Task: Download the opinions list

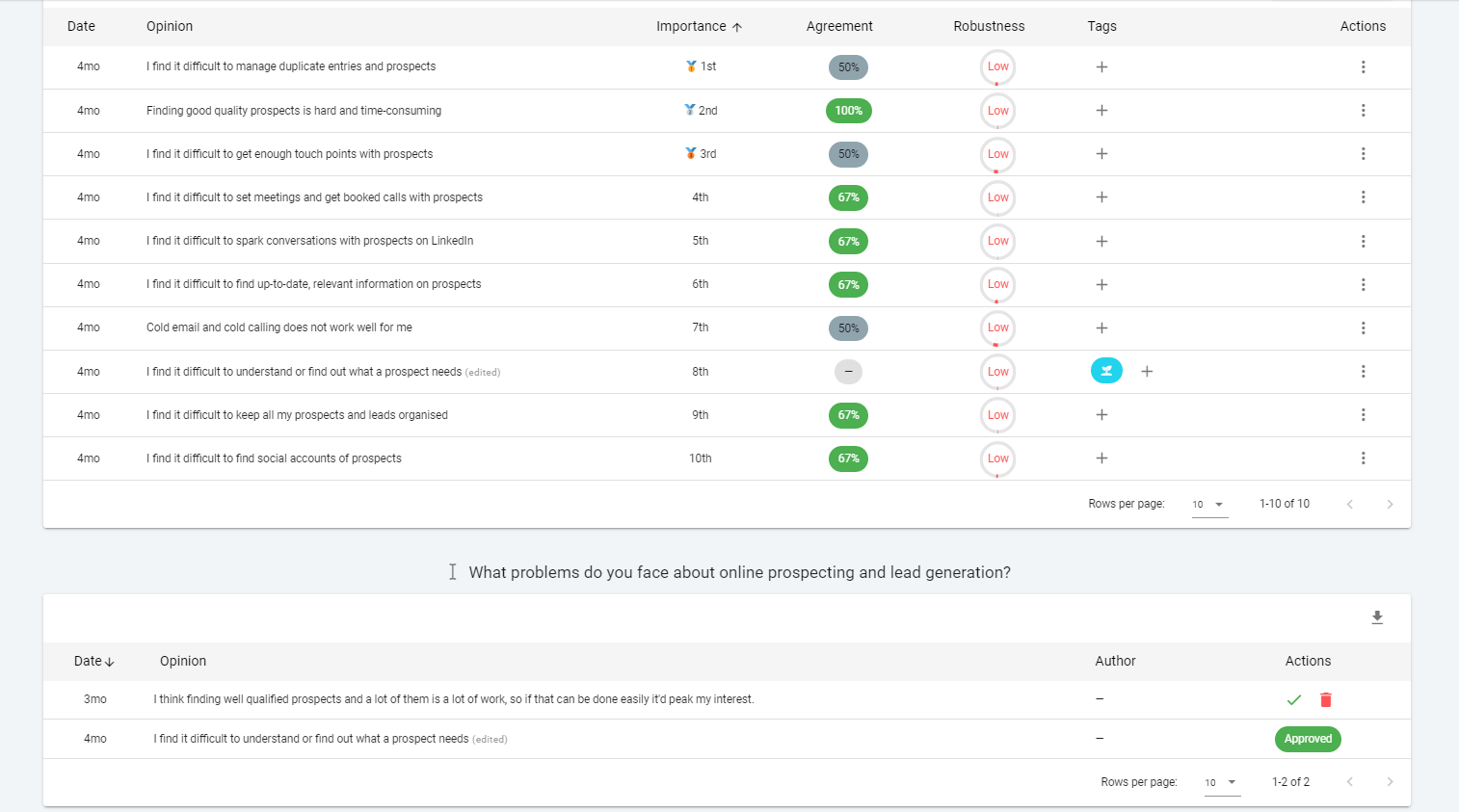Action: 1377,617
